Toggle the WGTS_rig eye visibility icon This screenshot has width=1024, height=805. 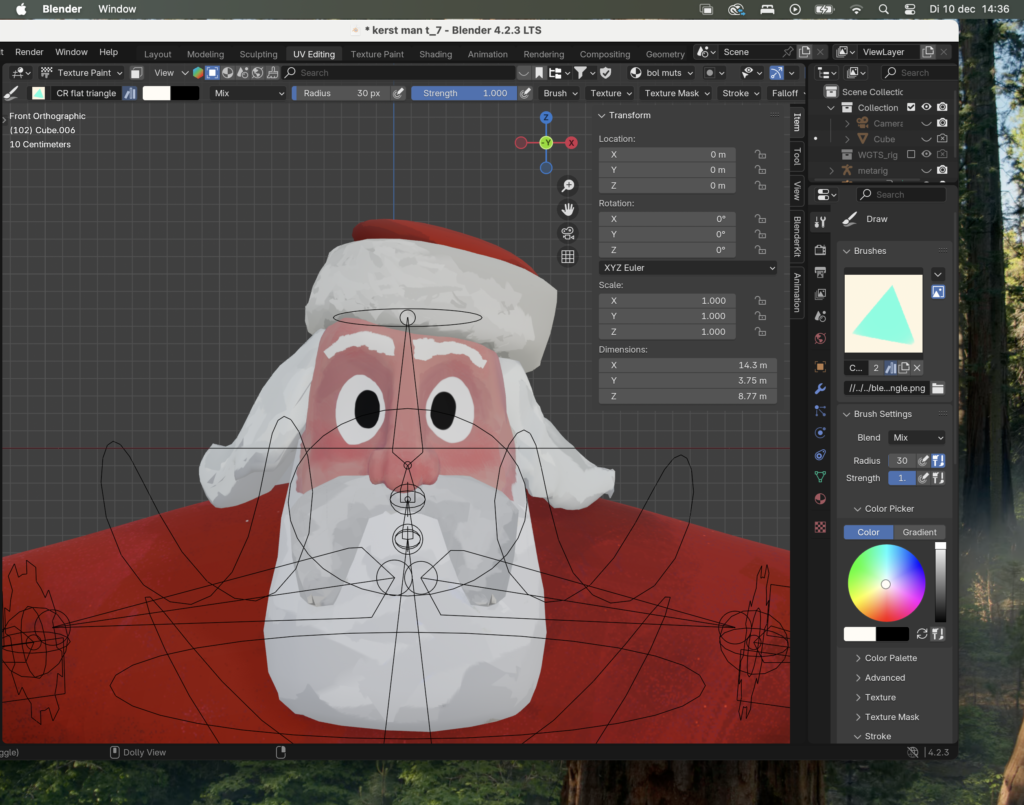[x=926, y=154]
